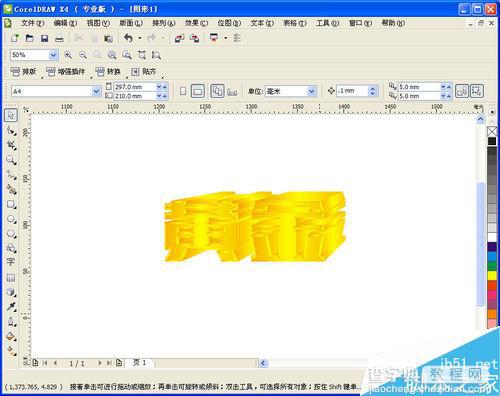This screenshot has width=500, height=396.
Task: Click the no-fill (X) swatch
Action: [x=492, y=131]
